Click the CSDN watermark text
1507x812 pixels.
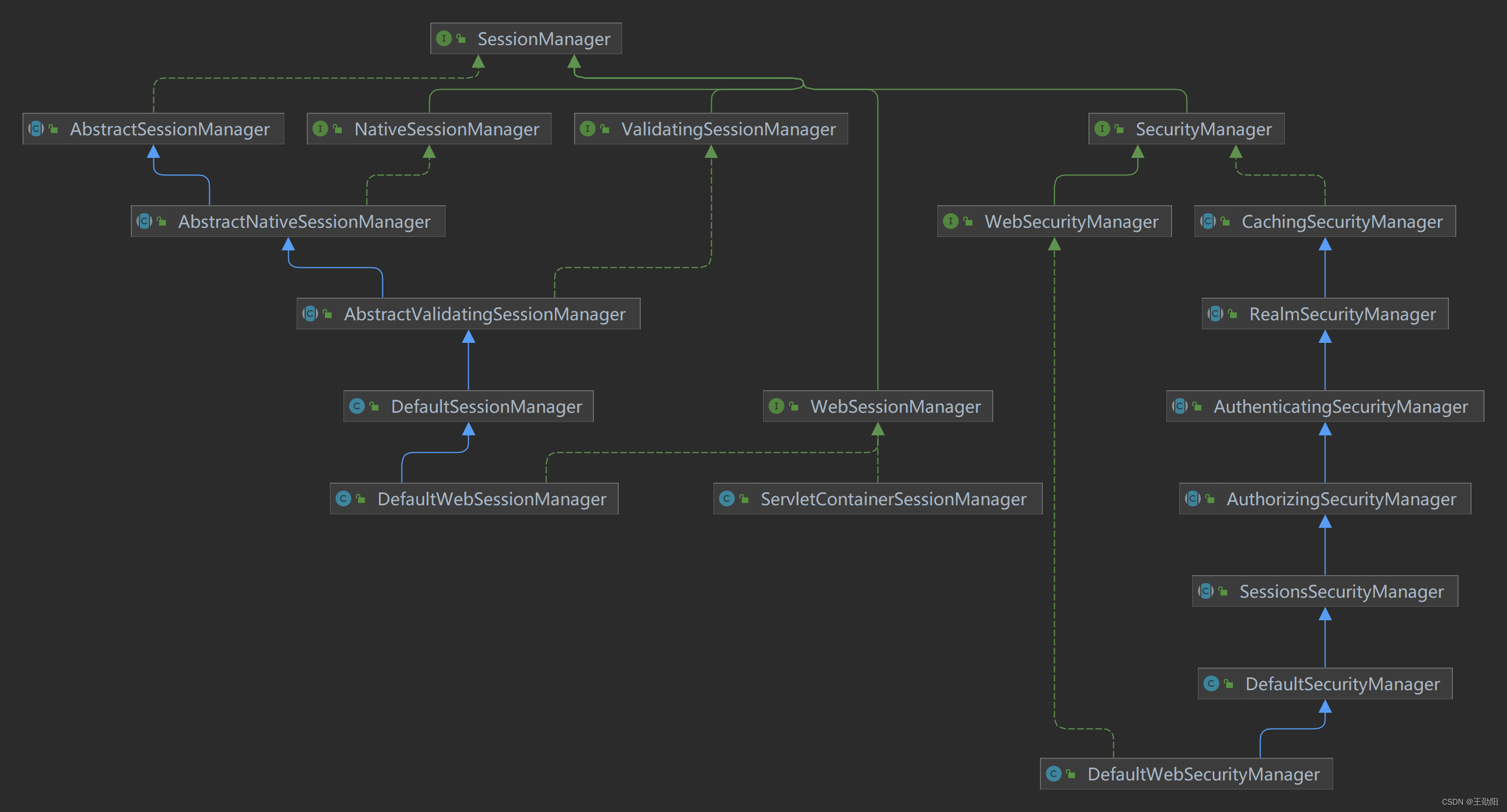(1469, 801)
